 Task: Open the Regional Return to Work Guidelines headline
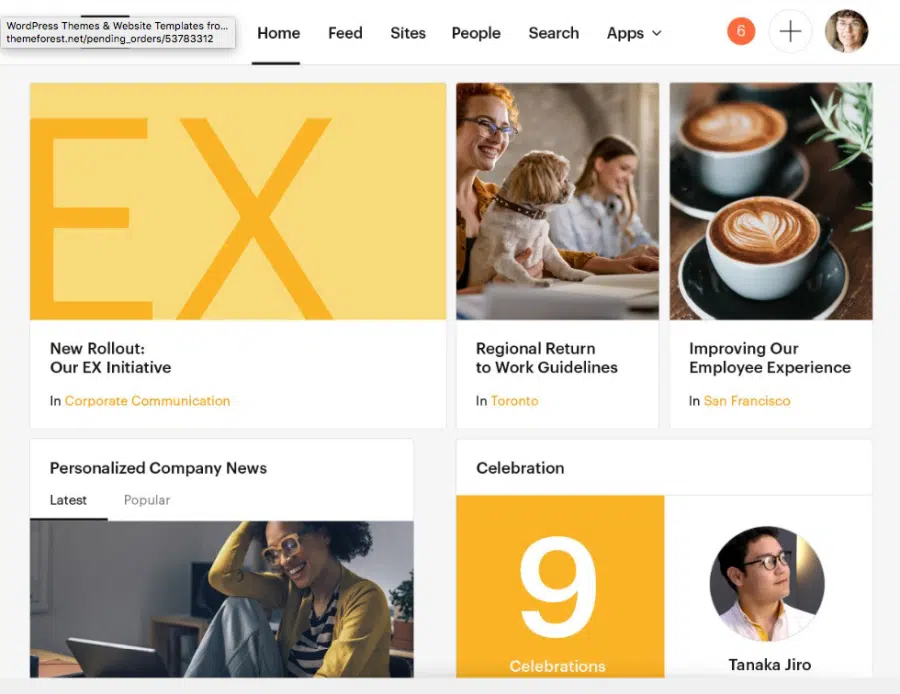(546, 358)
